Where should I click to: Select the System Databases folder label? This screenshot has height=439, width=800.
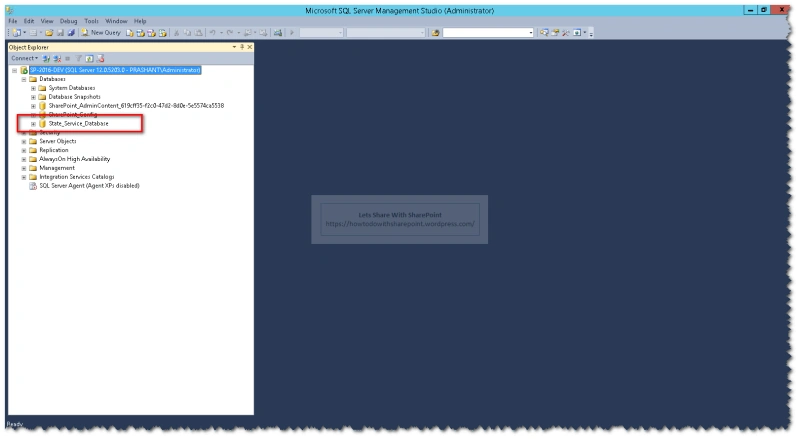point(72,88)
